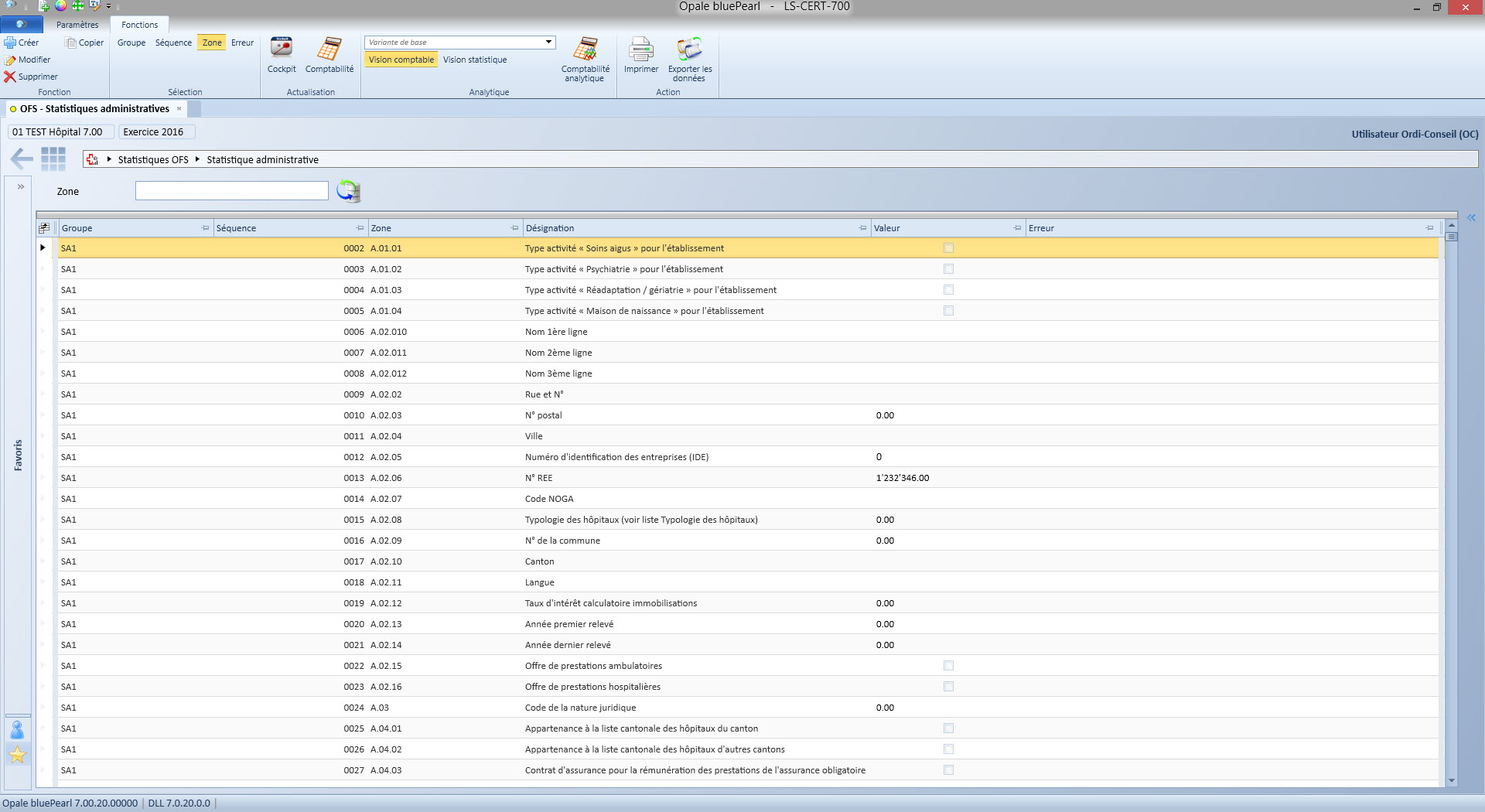Check Contrat d'assurance row checkbox
The height and width of the screenshot is (812, 1485).
pos(948,770)
